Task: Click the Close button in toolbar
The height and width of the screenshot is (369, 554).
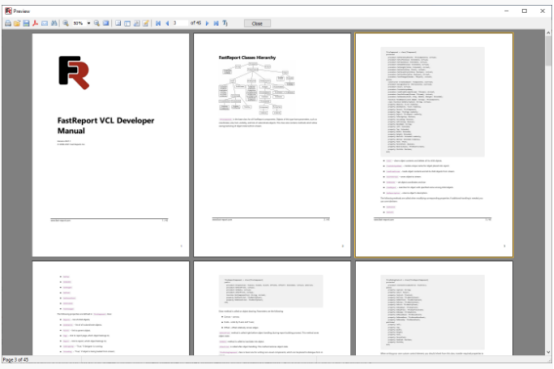Action: [x=257, y=23]
